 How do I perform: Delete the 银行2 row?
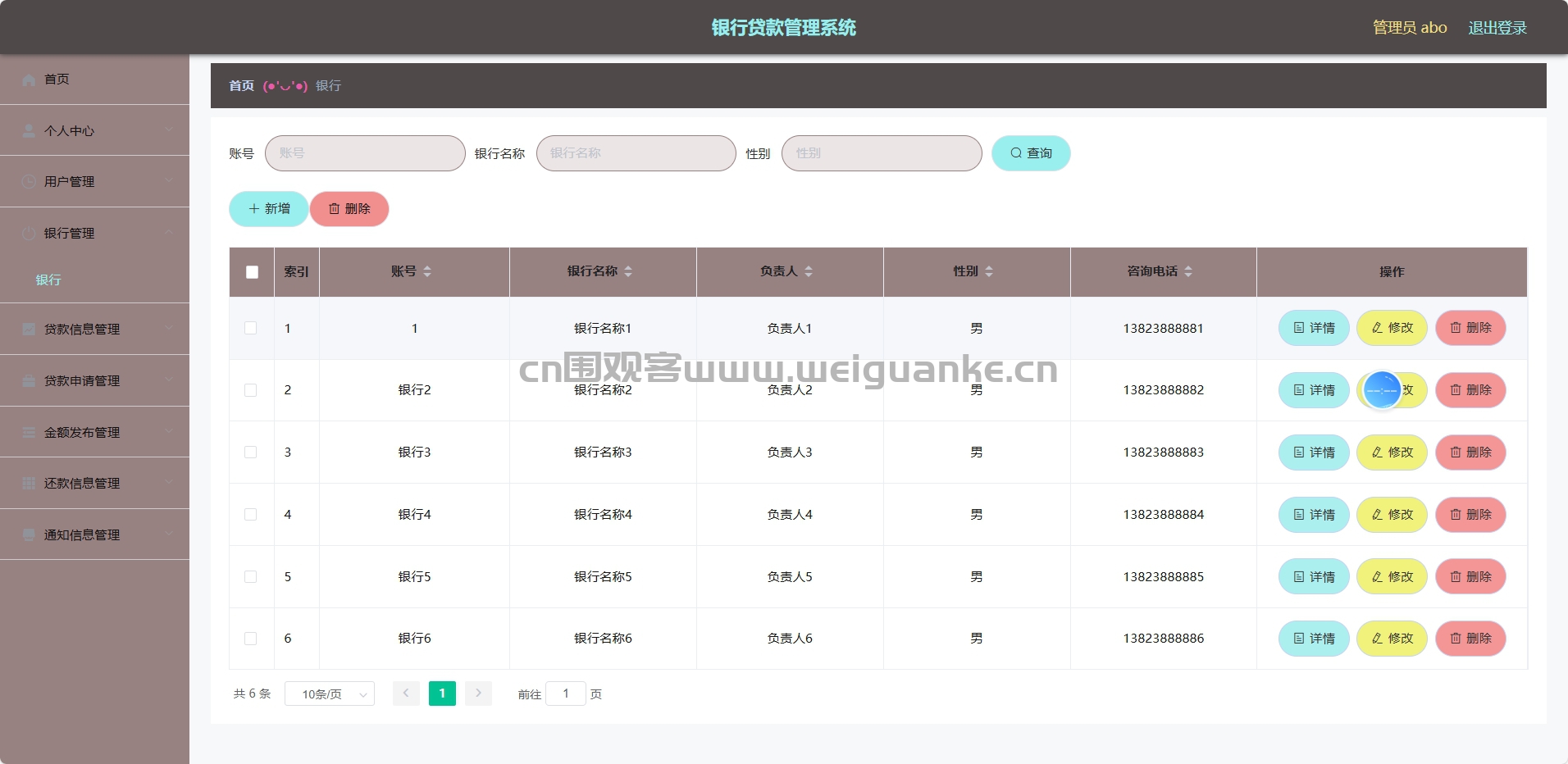1470,390
